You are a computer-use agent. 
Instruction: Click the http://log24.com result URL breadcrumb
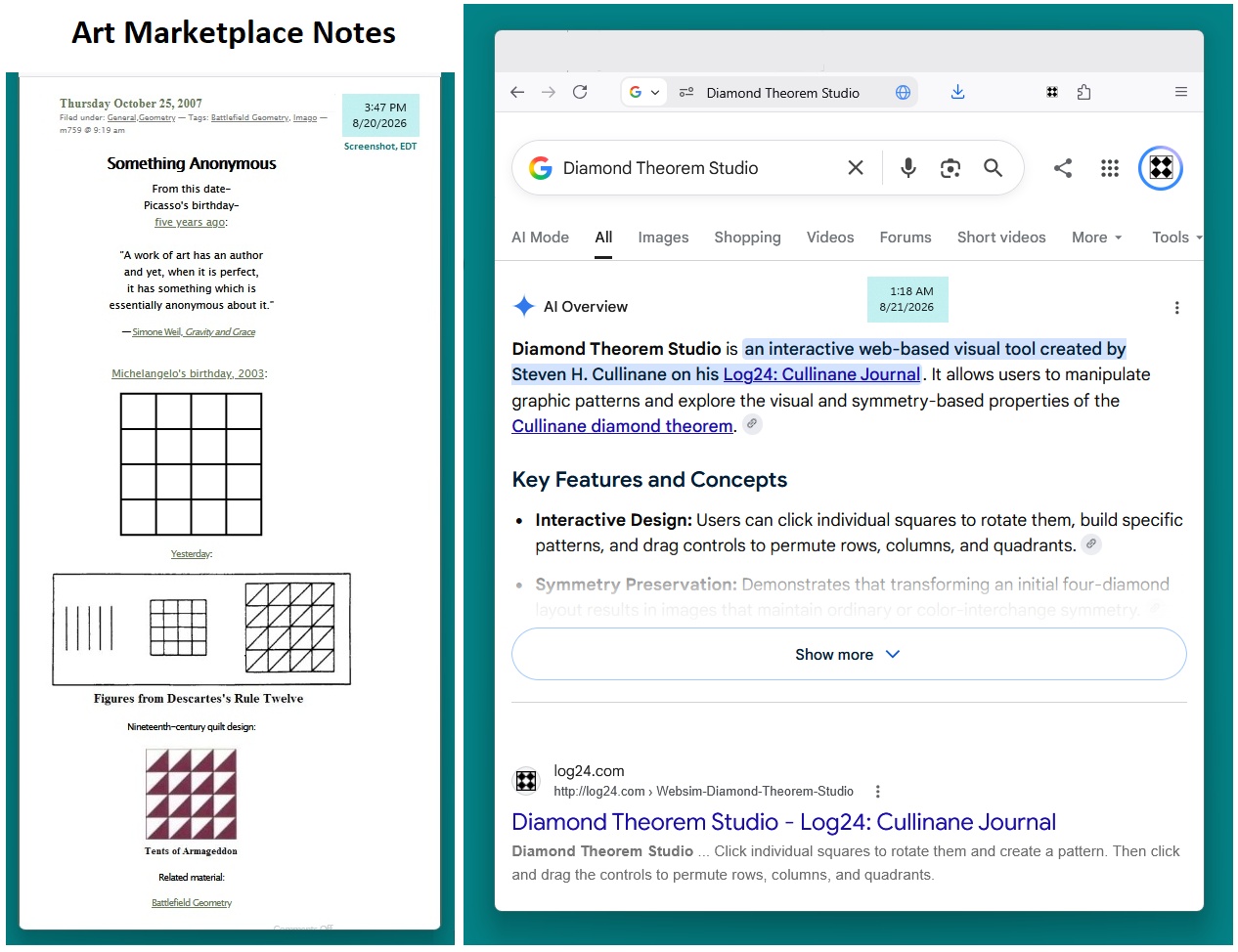click(703, 792)
